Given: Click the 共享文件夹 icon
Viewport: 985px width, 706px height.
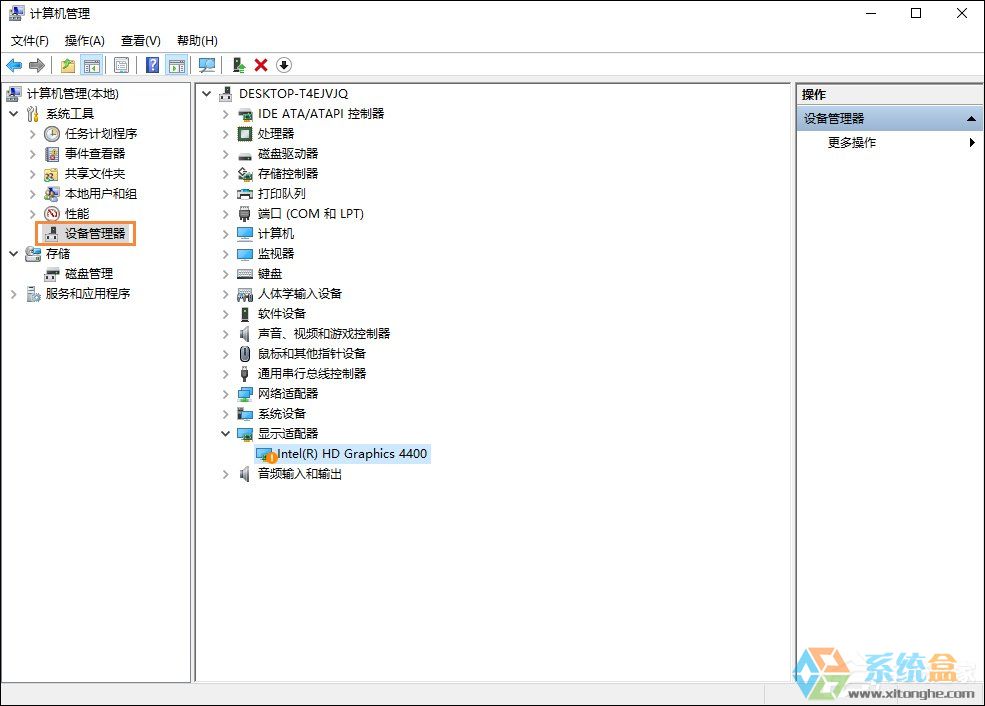Looking at the screenshot, I should pyautogui.click(x=52, y=174).
